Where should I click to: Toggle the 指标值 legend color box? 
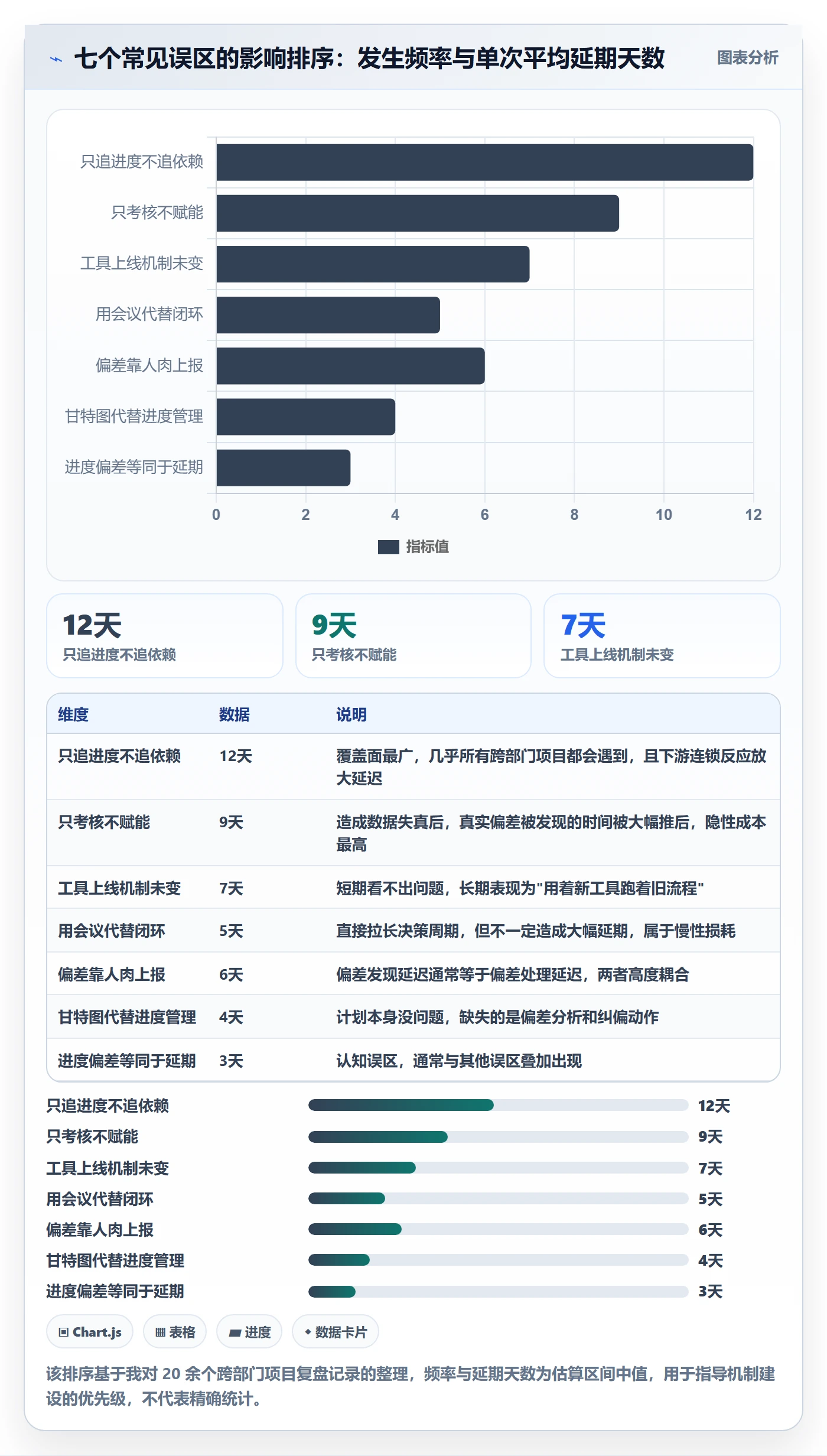(x=388, y=547)
